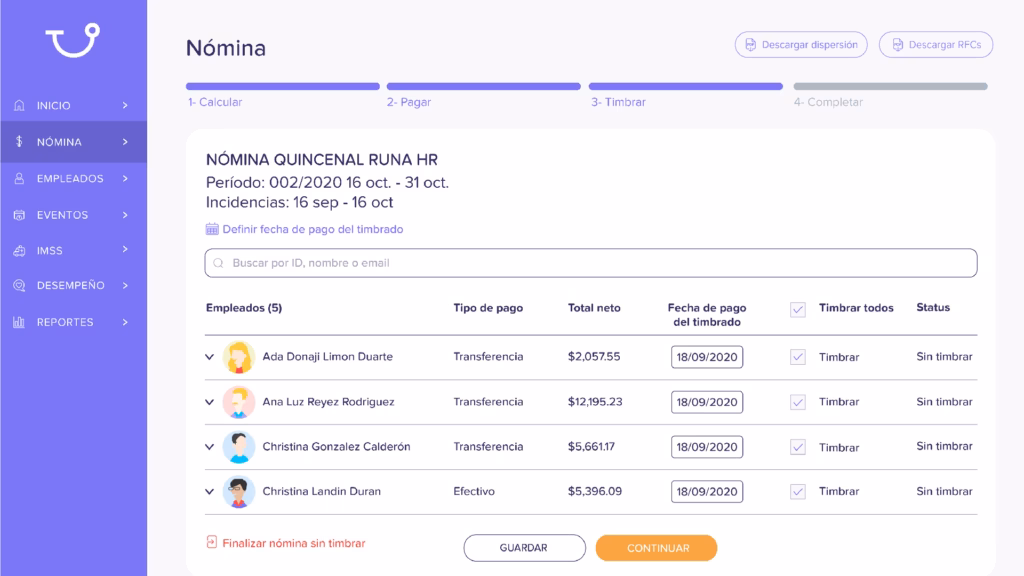Open the 1- Calcular step
This screenshot has height=576, width=1024.
tap(215, 102)
